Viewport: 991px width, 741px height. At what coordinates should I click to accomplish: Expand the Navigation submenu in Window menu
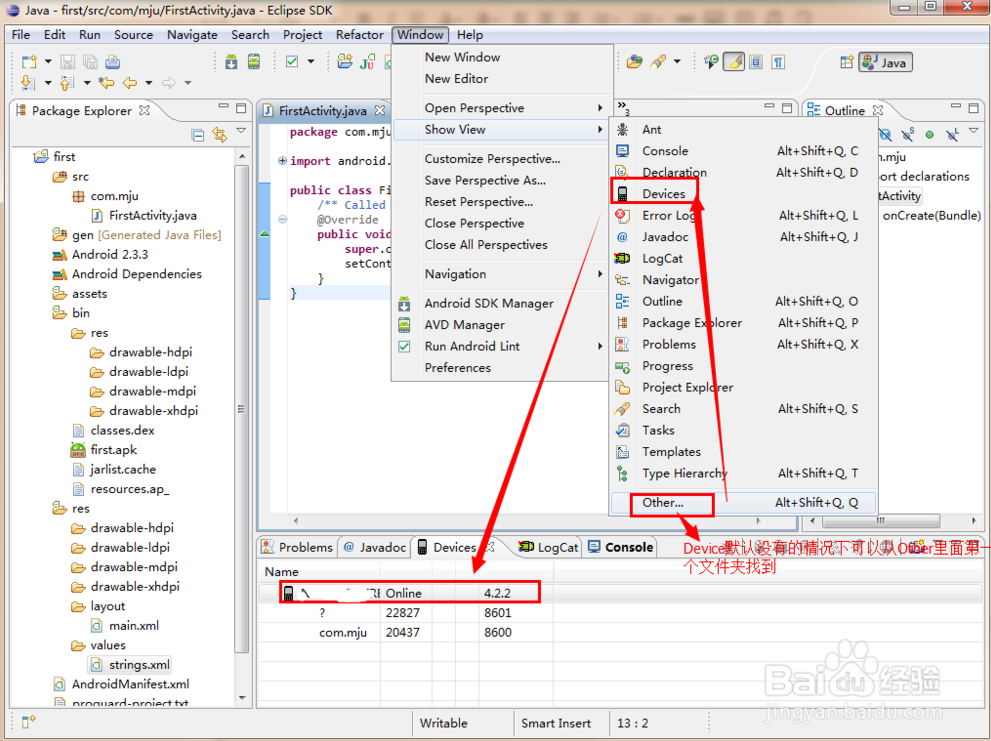tap(455, 274)
